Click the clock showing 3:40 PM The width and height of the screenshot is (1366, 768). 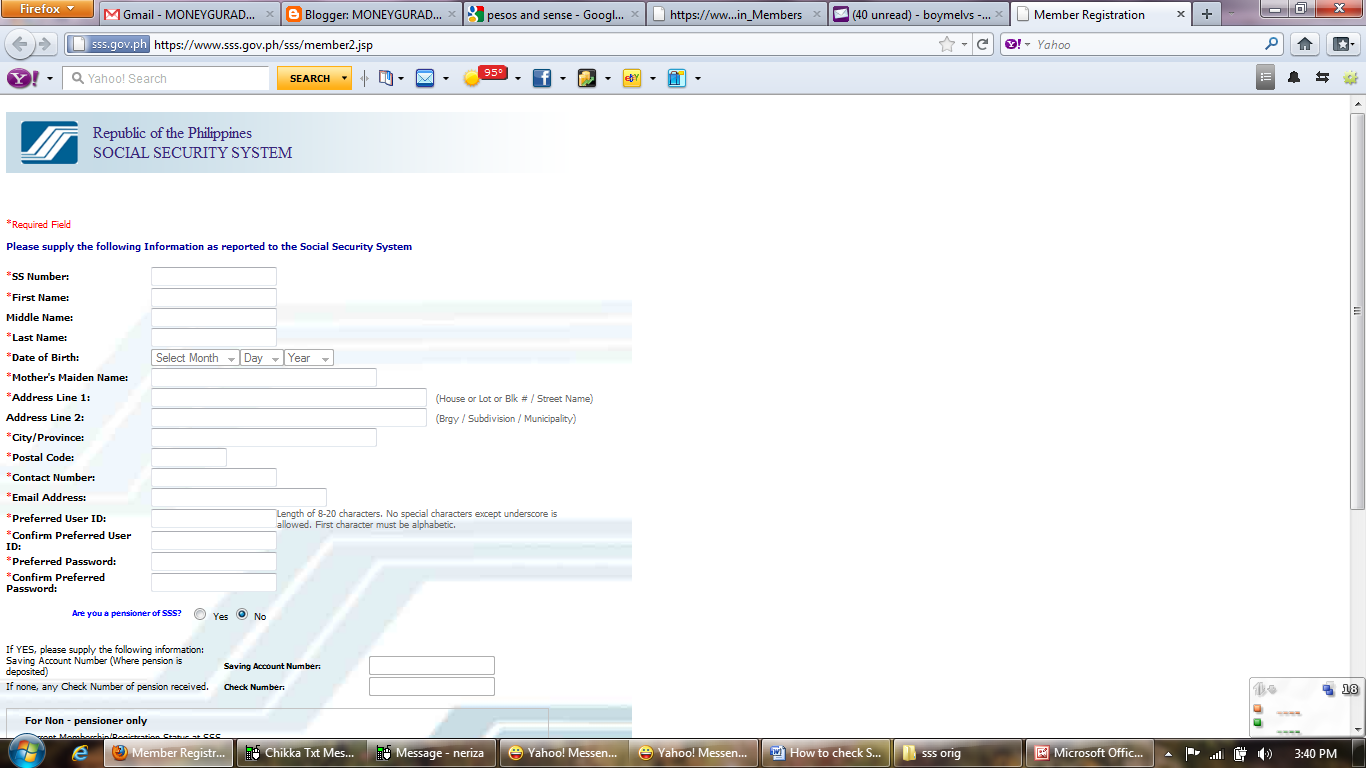point(1315,753)
